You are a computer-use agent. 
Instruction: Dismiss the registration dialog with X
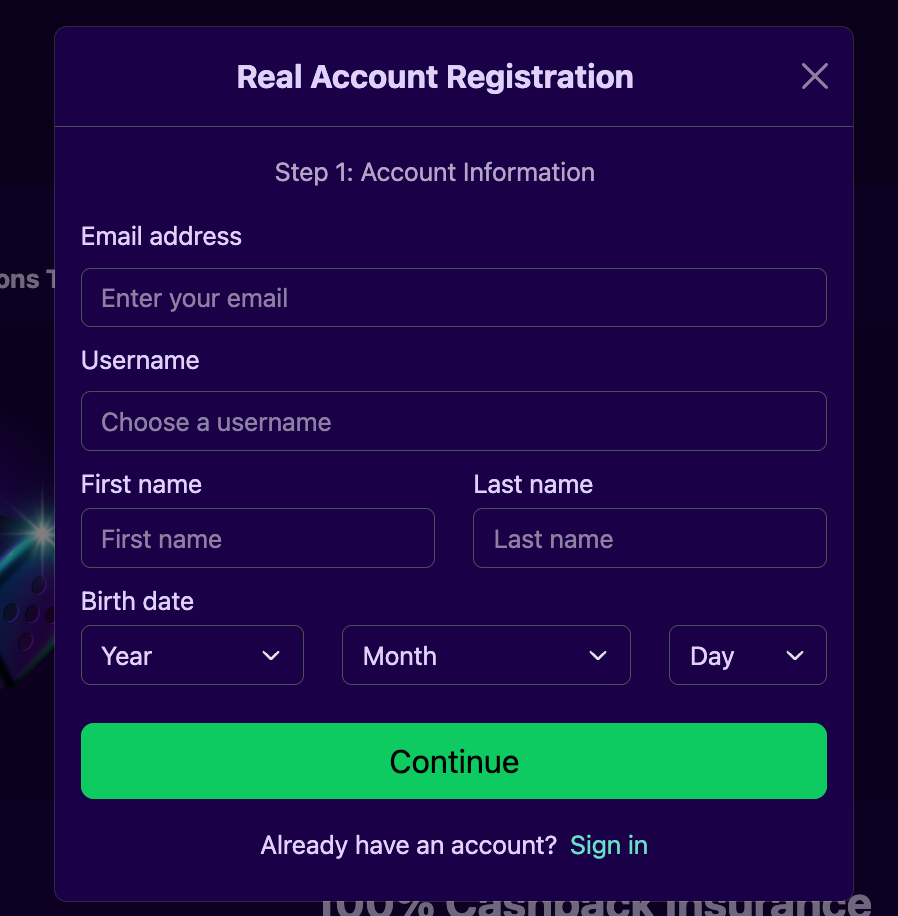click(814, 76)
